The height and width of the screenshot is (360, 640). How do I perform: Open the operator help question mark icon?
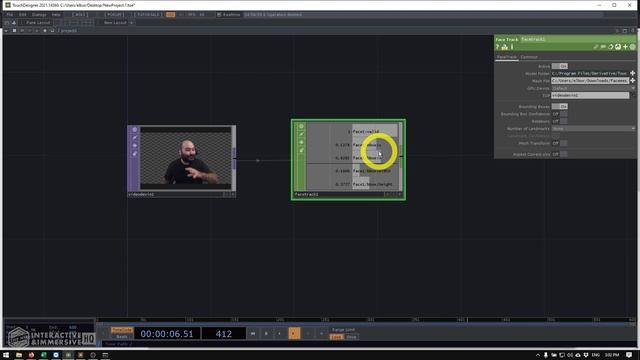(x=498, y=47)
